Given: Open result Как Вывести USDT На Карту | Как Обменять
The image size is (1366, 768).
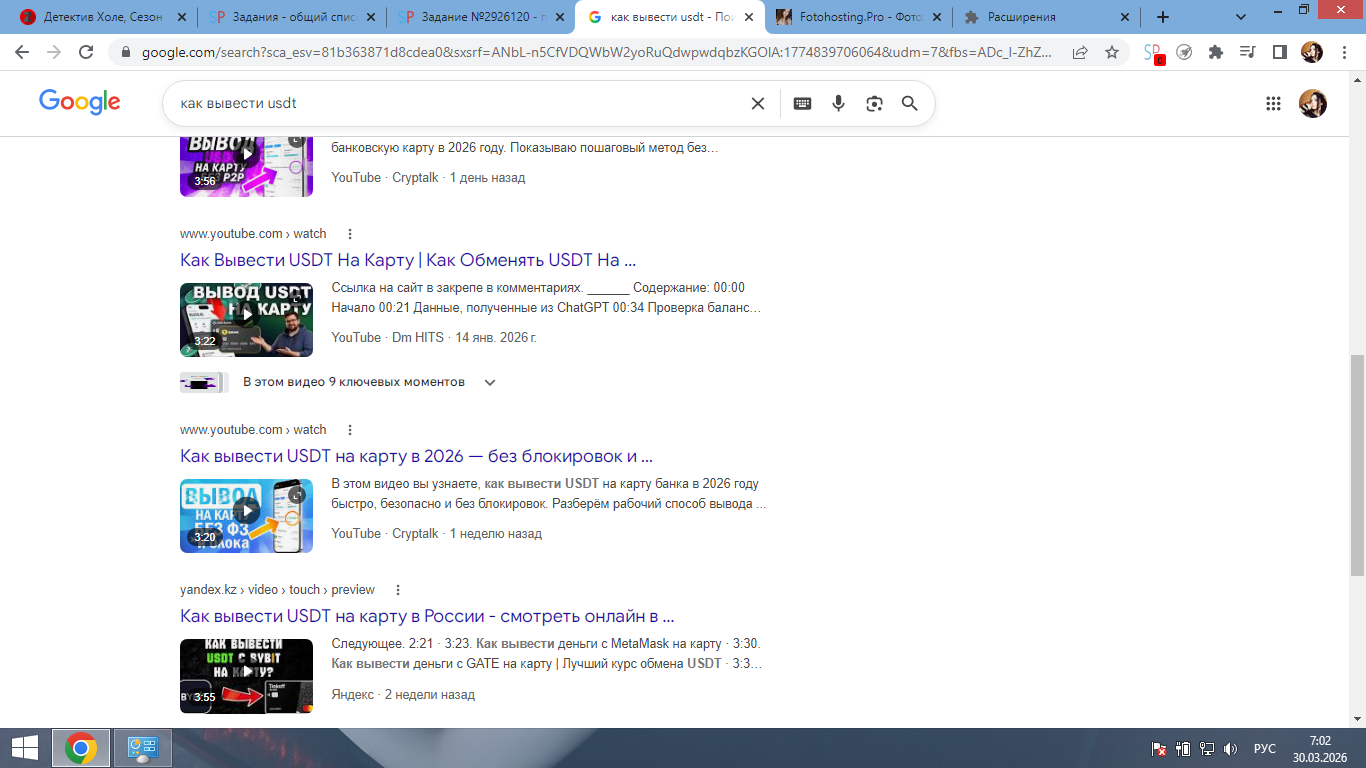Looking at the screenshot, I should pos(408,260).
